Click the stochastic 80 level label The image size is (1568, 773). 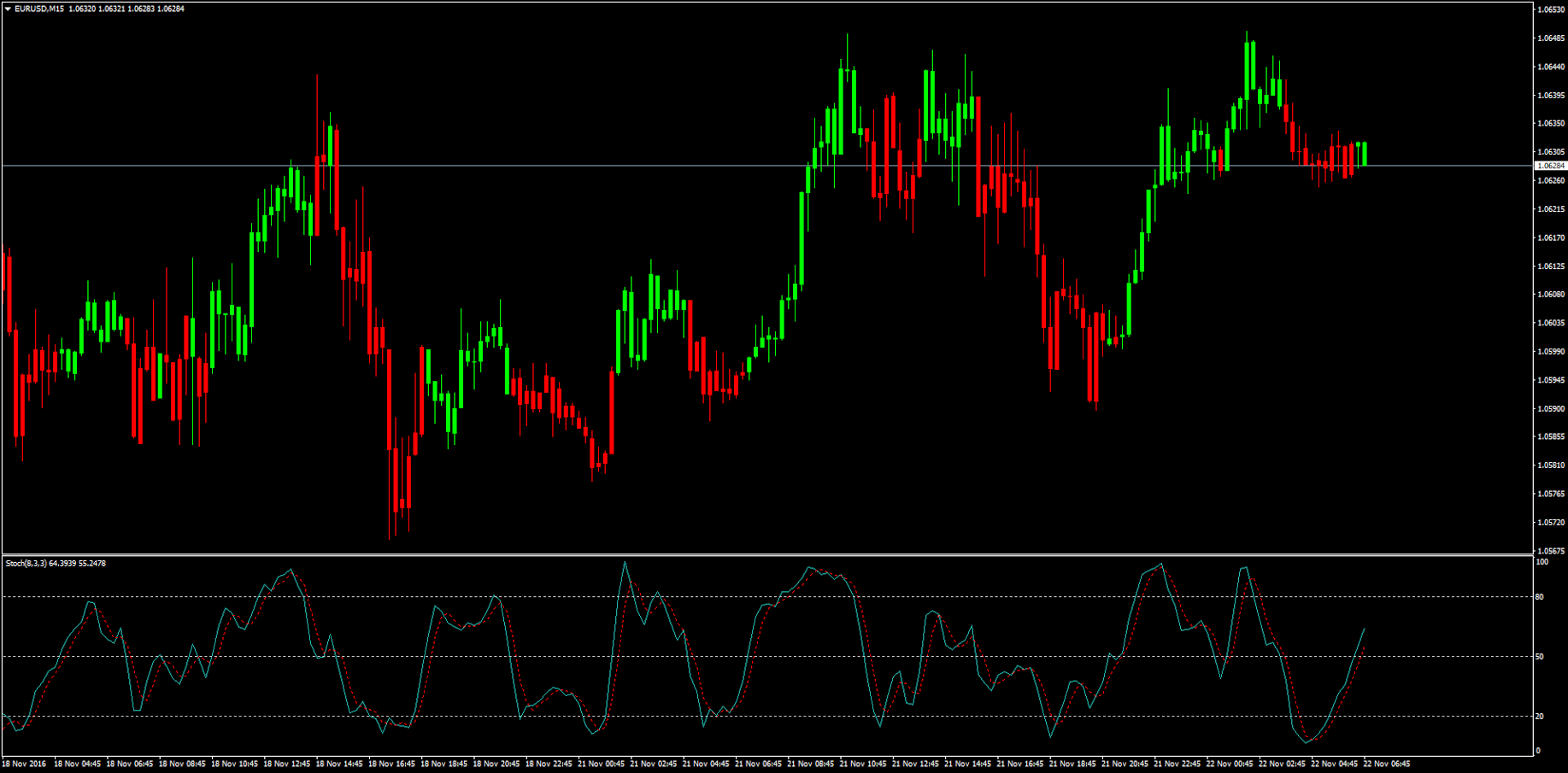(1540, 597)
